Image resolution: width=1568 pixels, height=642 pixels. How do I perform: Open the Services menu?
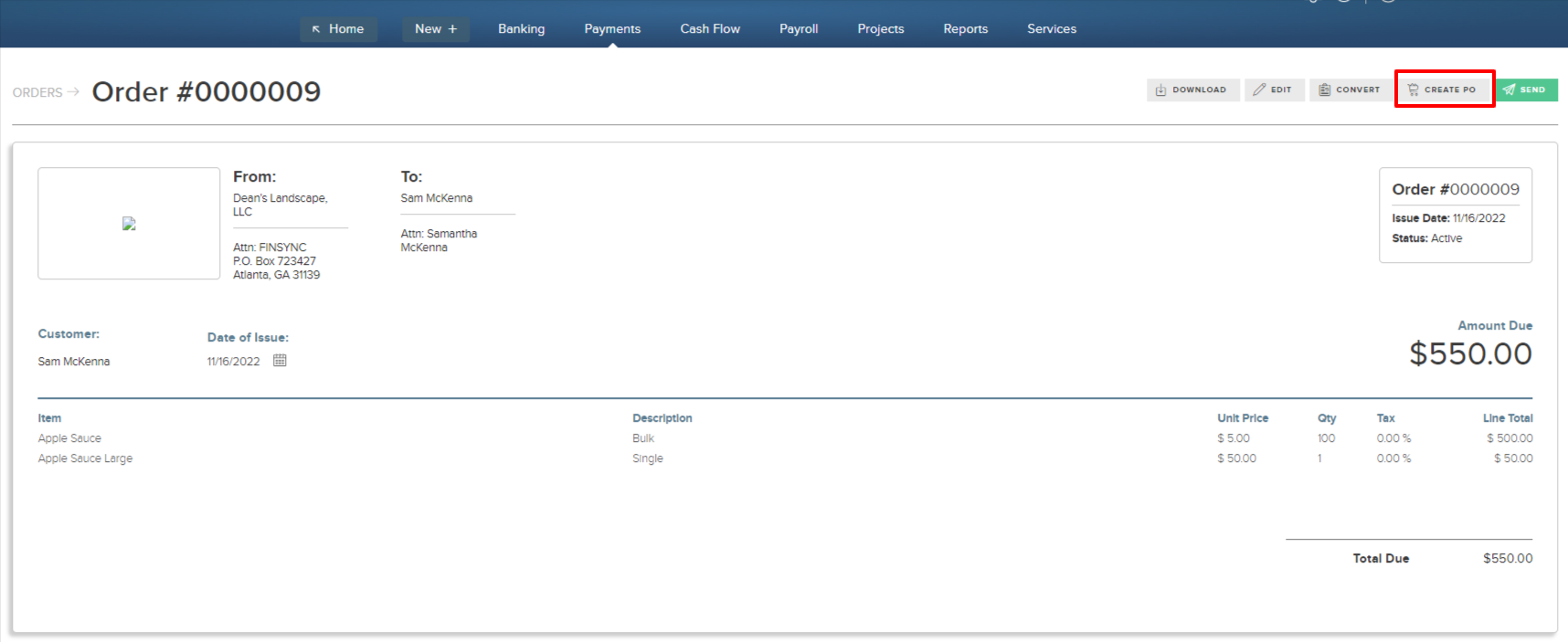click(x=1052, y=29)
